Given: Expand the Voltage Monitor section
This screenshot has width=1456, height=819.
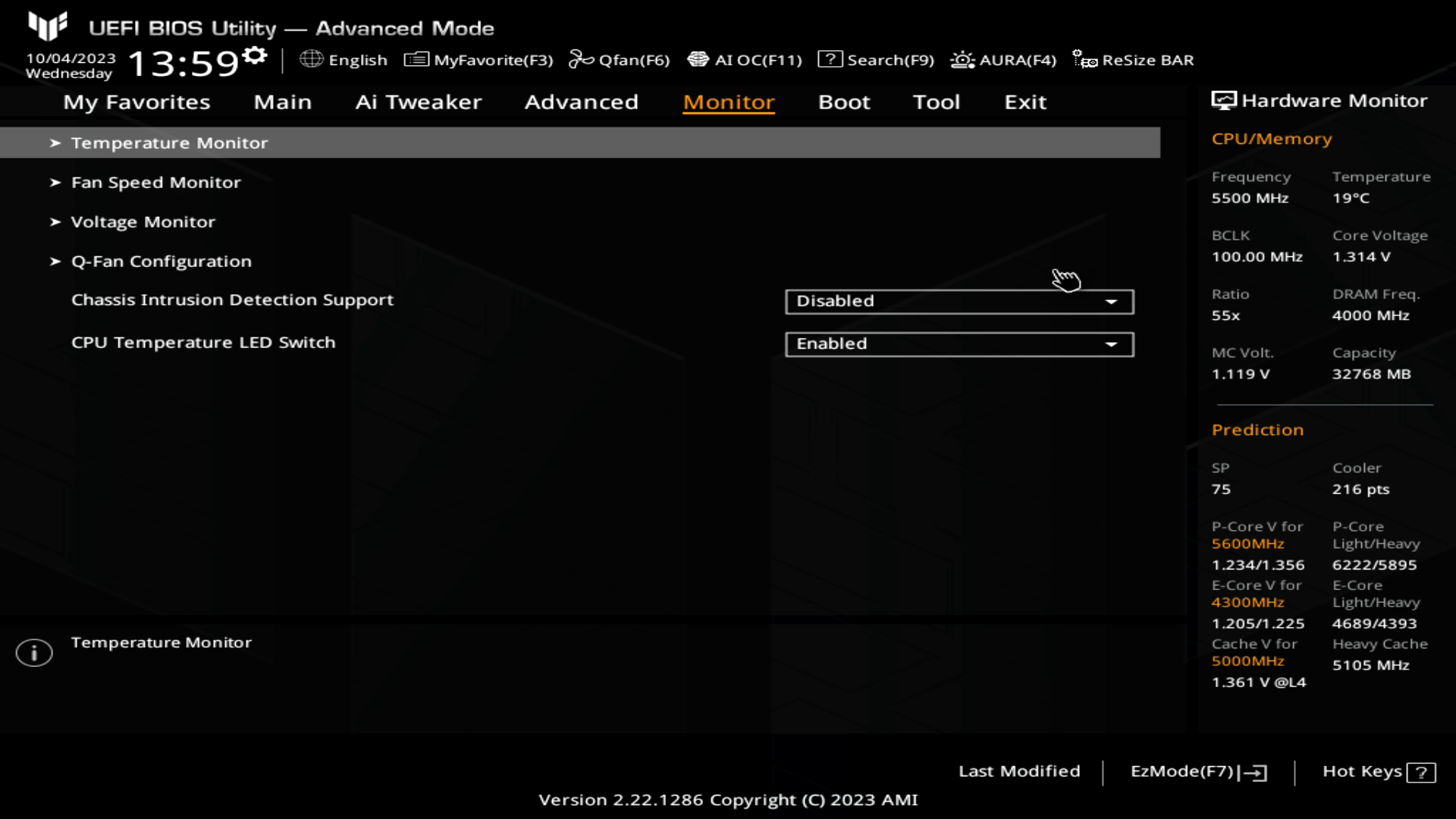Looking at the screenshot, I should (x=142, y=221).
